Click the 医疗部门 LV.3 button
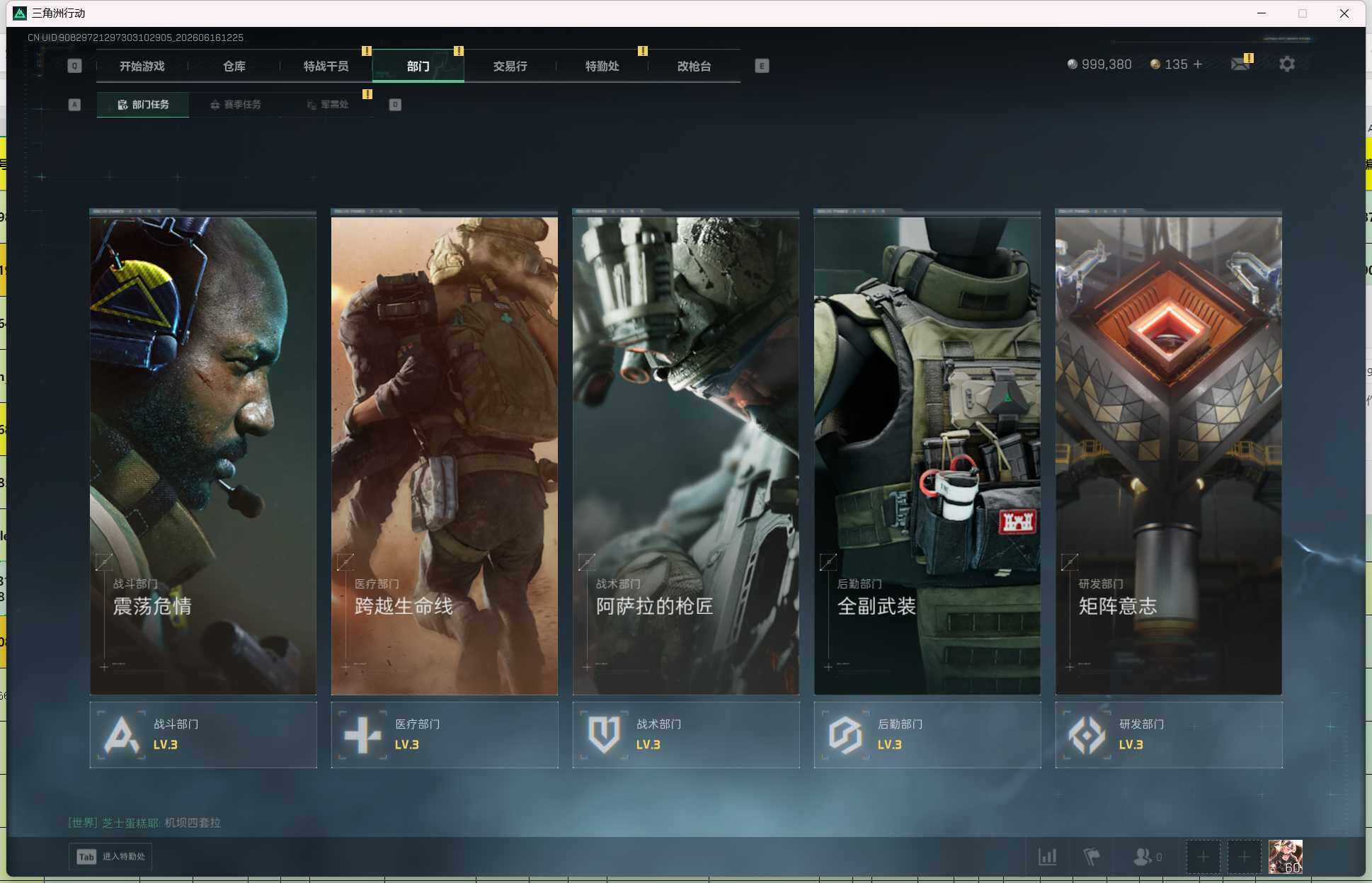 [445, 735]
